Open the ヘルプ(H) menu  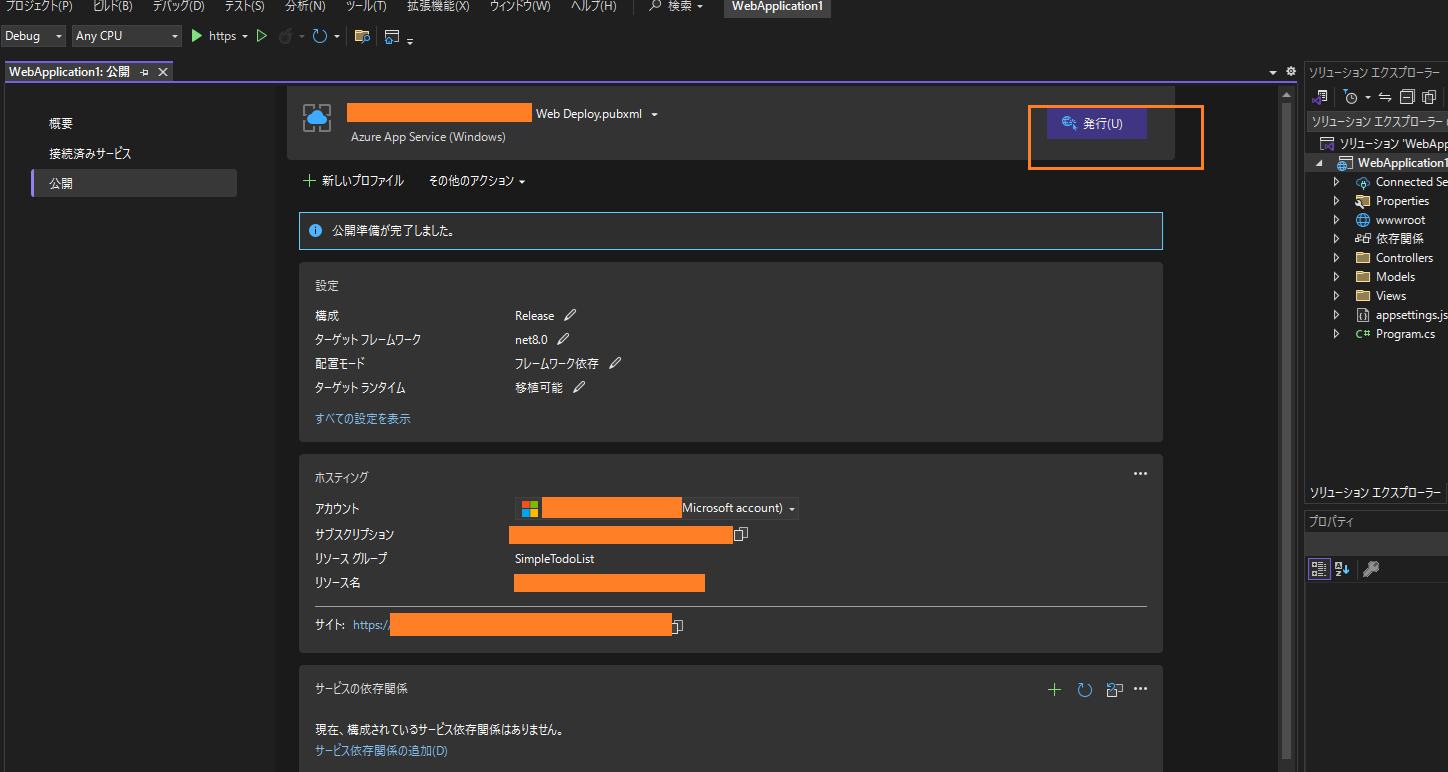pos(593,6)
